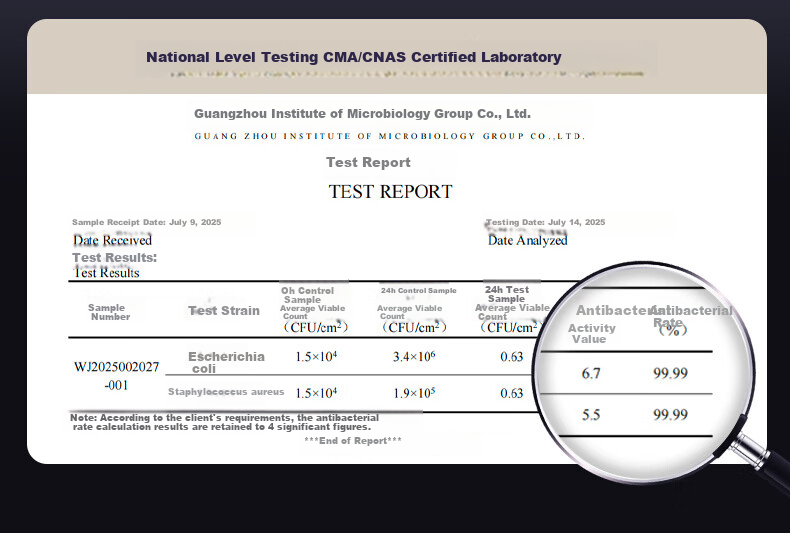
Task: Select 'Guangzhou Institute of Microbiology Group Co., Ltd.' text
Action: 362,114
